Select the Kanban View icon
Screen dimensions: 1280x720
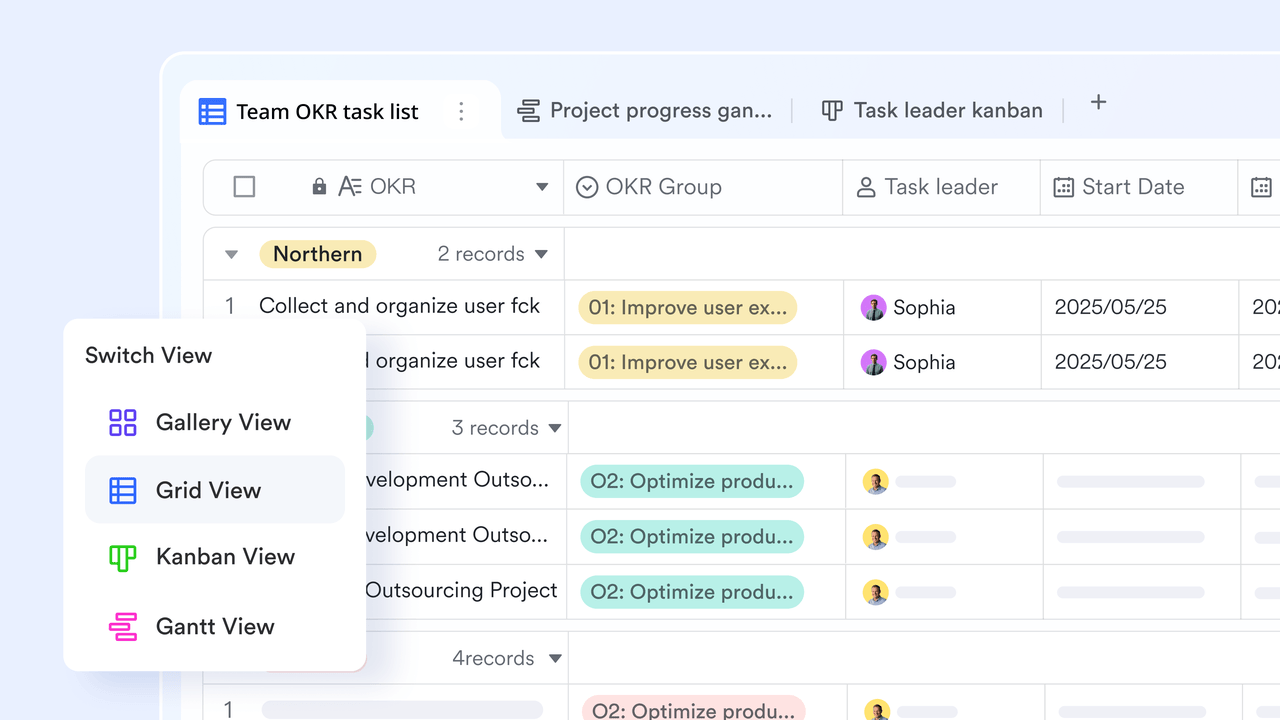(123, 557)
